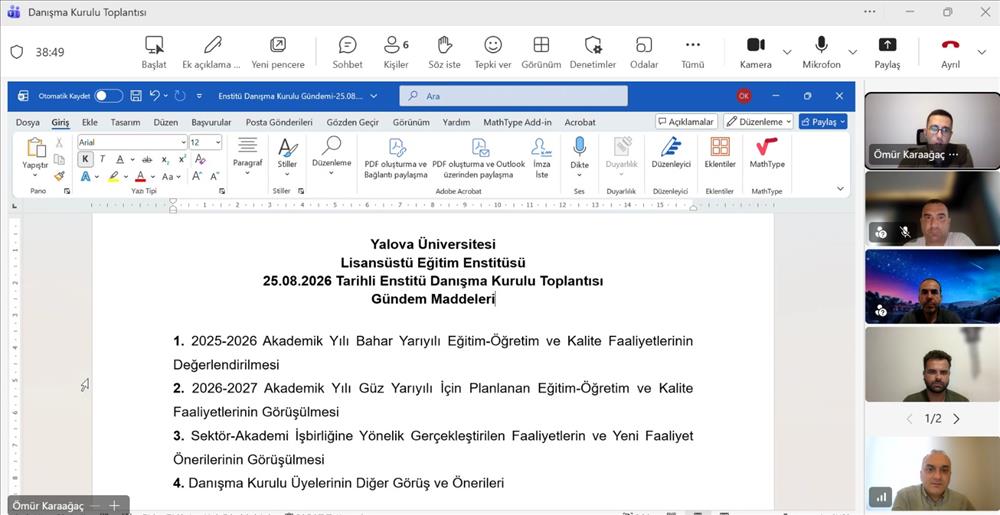Switch to the Gözden Geçir tab
This screenshot has height=515, width=1000.
click(x=353, y=122)
